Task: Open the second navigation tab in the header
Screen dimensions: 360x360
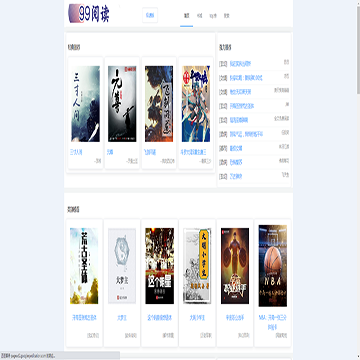Action: [x=199, y=16]
